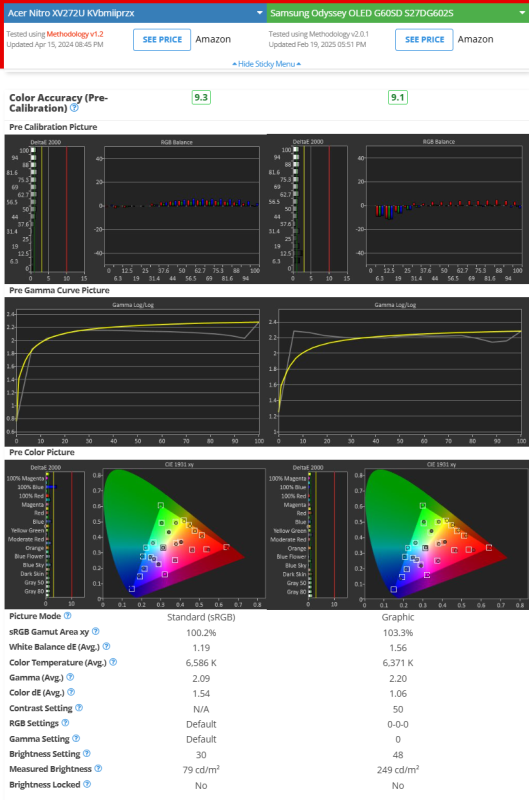Viewport: 529px width, 800px height.
Task: Click the Samsung 9.1 score badge
Action: pyautogui.click(x=397, y=97)
